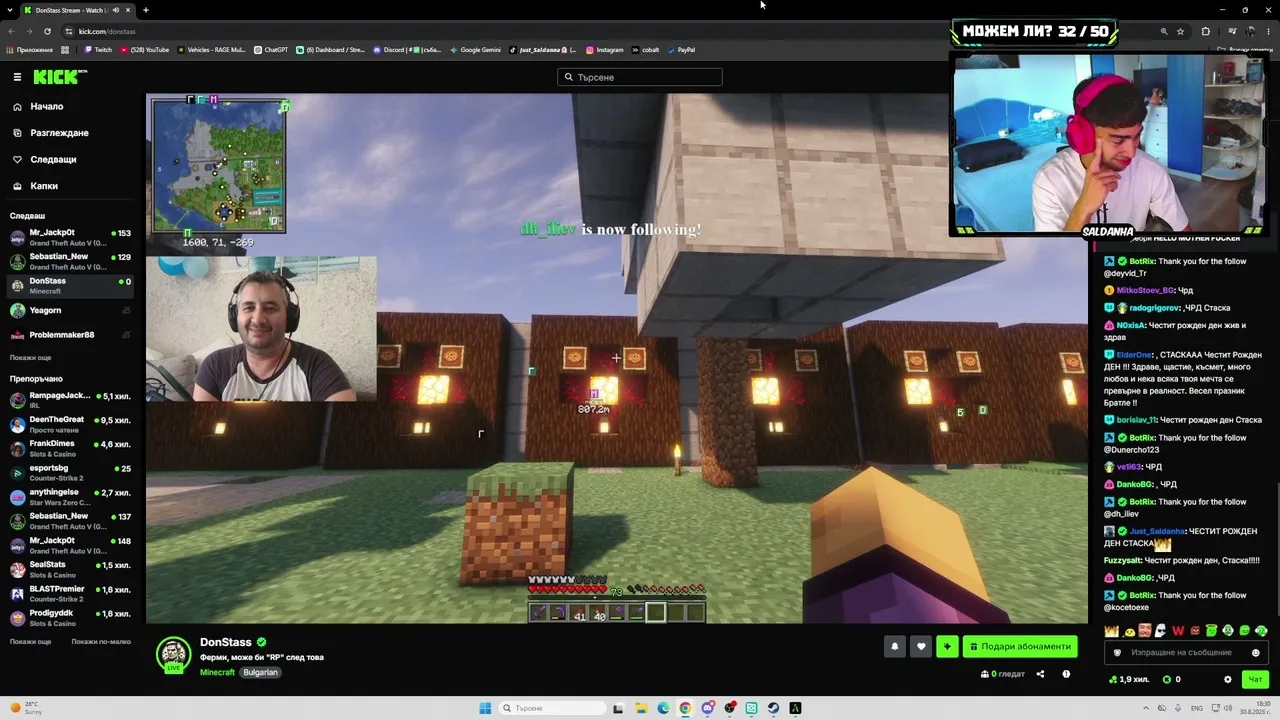The width and height of the screenshot is (1280, 720).
Task: Expand followed list with Покажи още
Action: tap(30, 357)
